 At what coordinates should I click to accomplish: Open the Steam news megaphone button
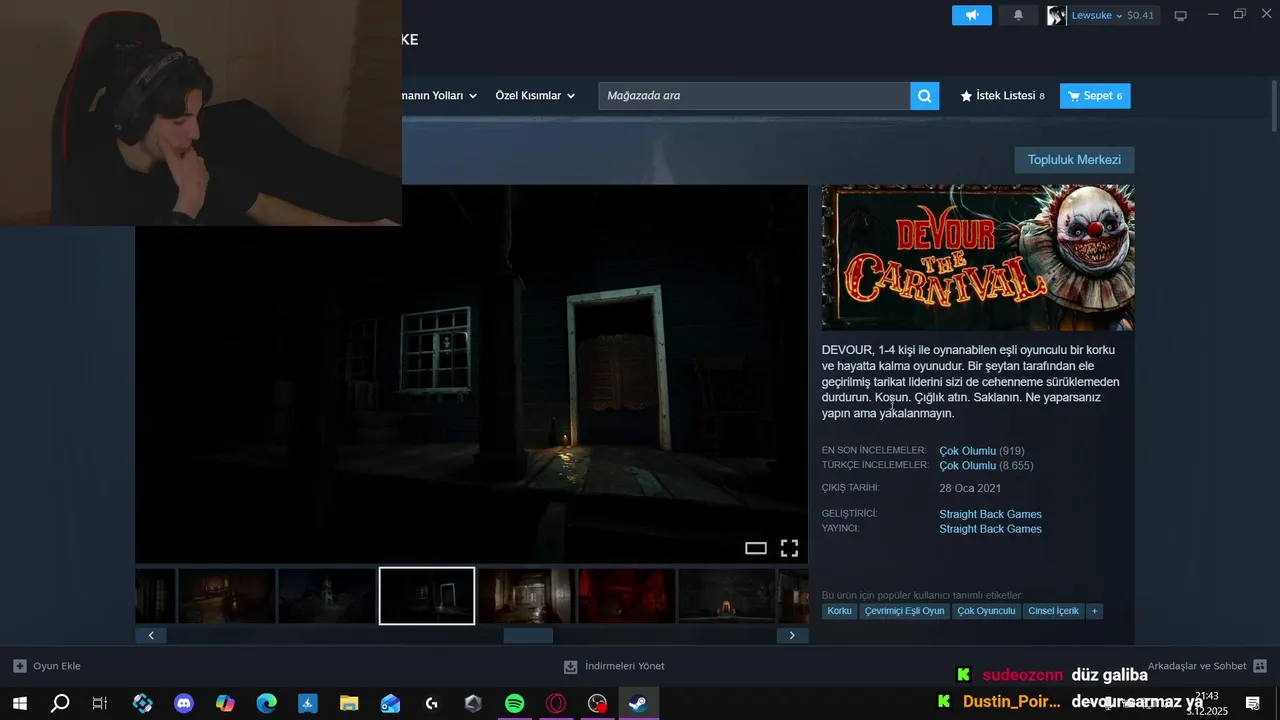click(x=971, y=15)
